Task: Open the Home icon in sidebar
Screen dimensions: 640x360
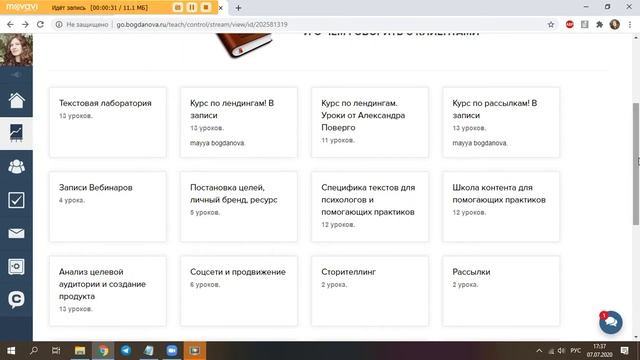Action: pos(16,100)
